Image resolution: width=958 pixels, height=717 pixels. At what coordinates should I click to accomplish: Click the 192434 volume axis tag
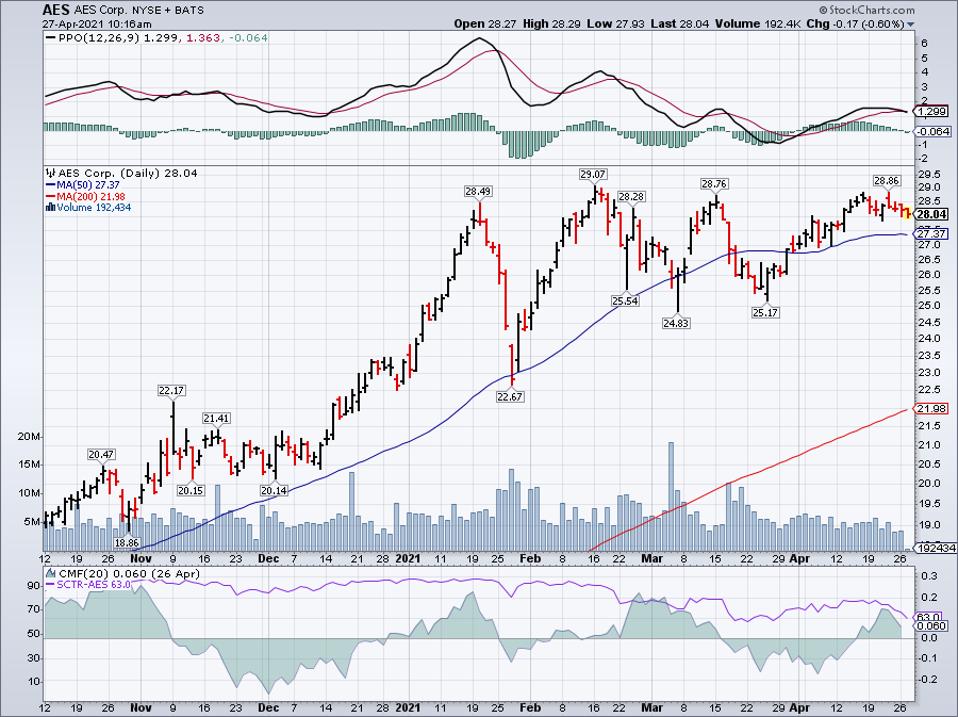(x=935, y=548)
